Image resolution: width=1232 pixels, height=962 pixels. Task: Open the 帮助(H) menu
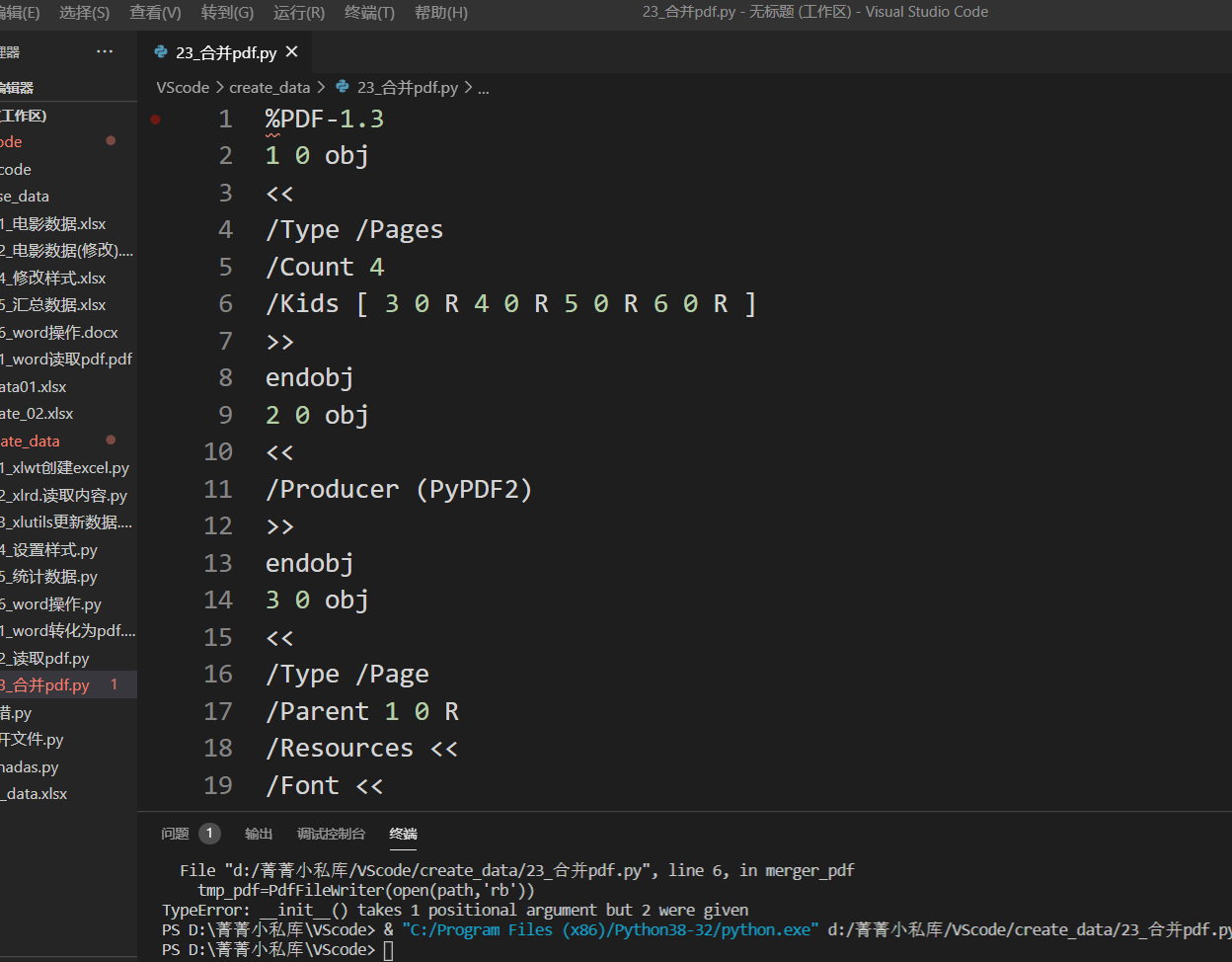point(441,12)
